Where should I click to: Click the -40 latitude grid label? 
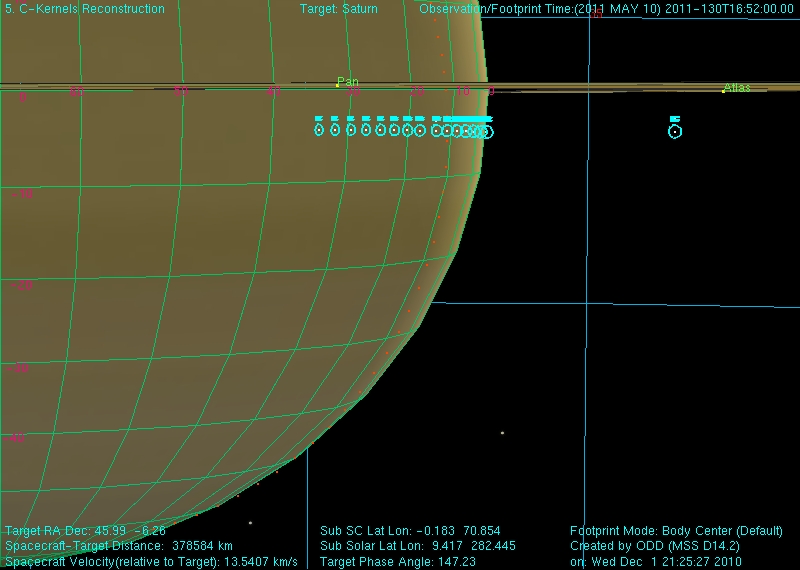pyautogui.click(x=15, y=437)
